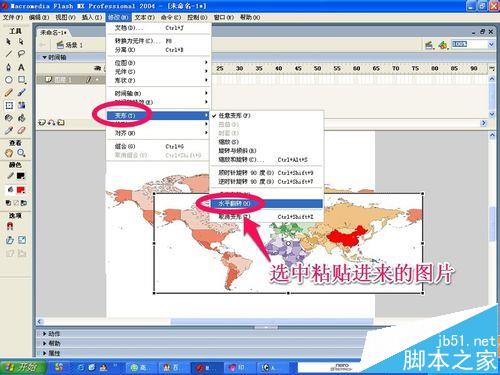Open the 对齐(N) submenu

[159, 133]
